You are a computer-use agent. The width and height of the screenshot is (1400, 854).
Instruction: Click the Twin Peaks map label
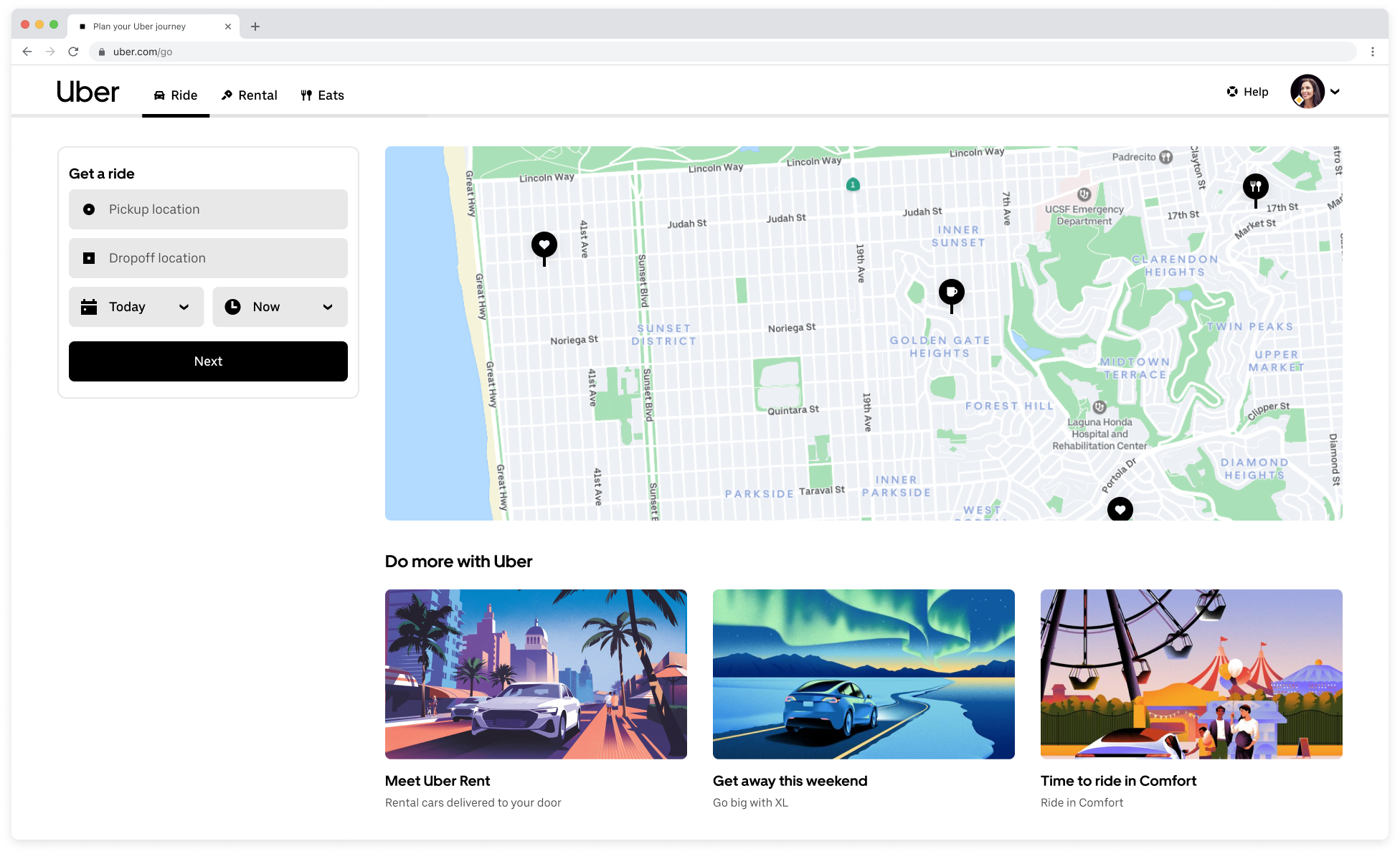coord(1250,327)
